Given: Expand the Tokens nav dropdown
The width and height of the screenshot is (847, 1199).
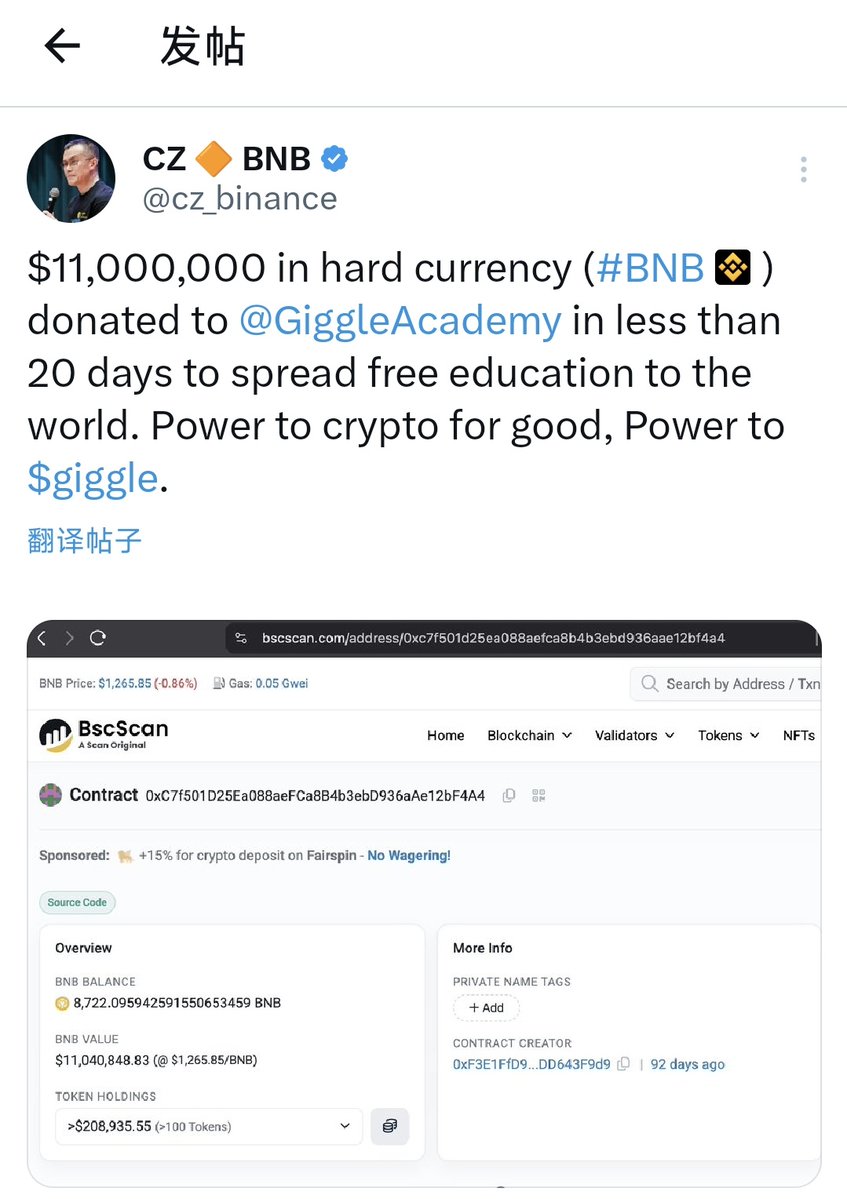Looking at the screenshot, I should [x=728, y=735].
